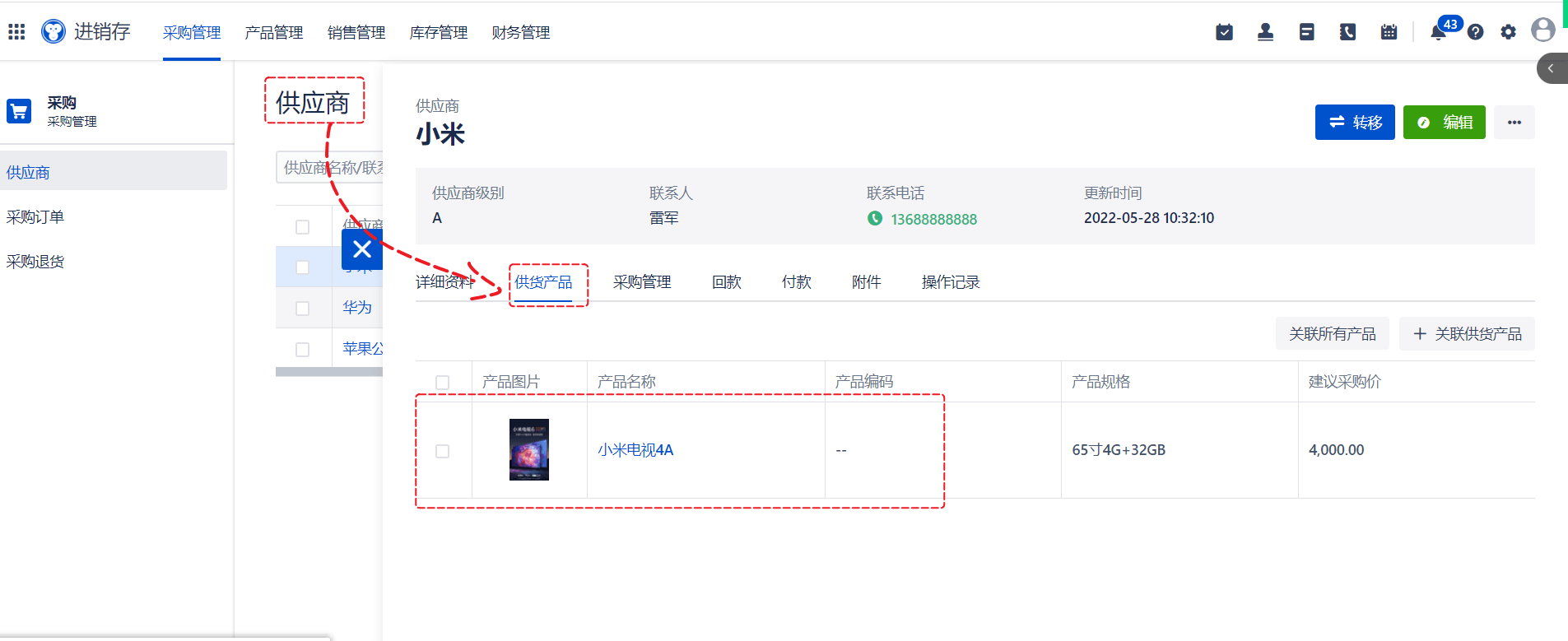
Task: Click the shopping cart 采购 icon
Action: click(19, 111)
